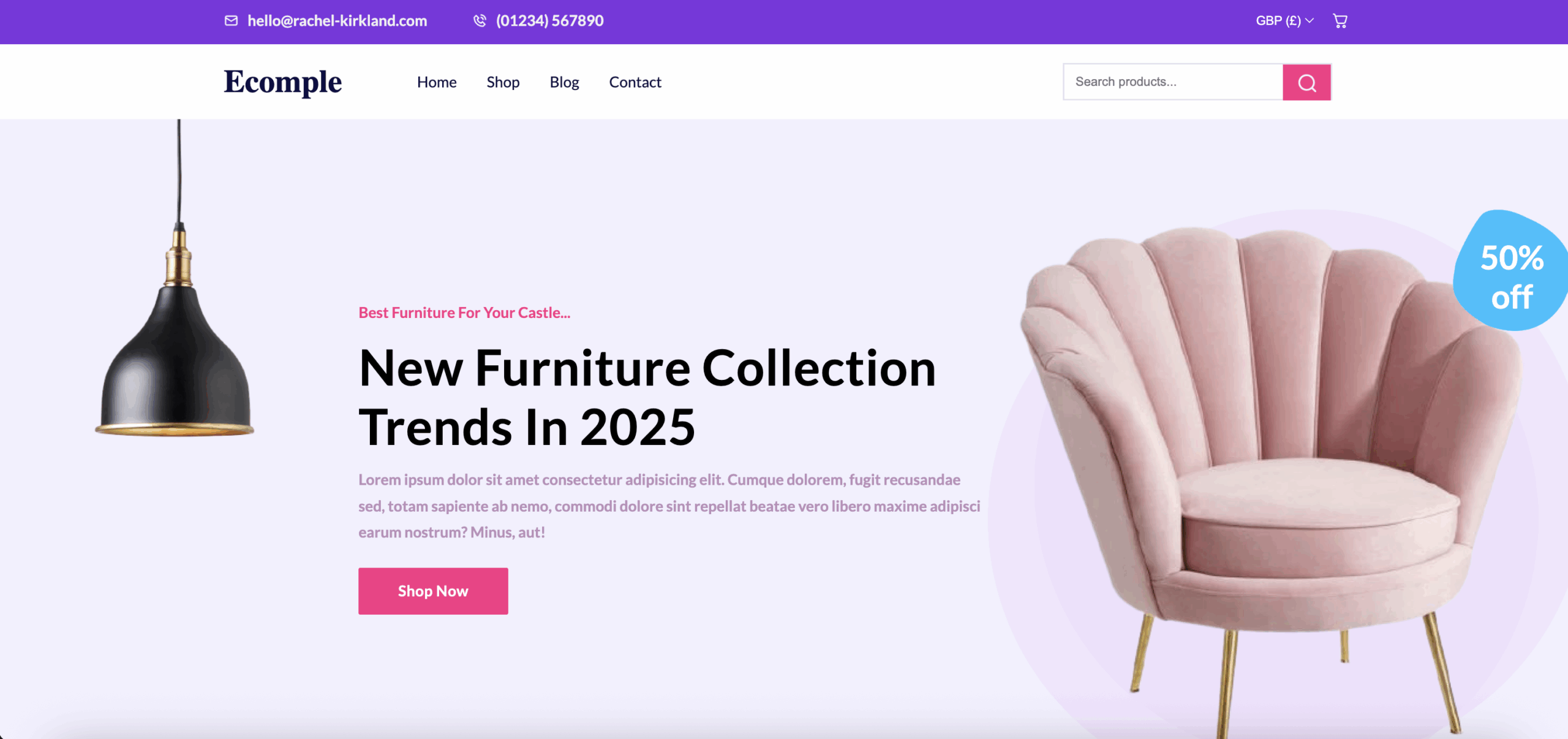Click the hello@rachel-kirkland.com email link

[x=337, y=21]
